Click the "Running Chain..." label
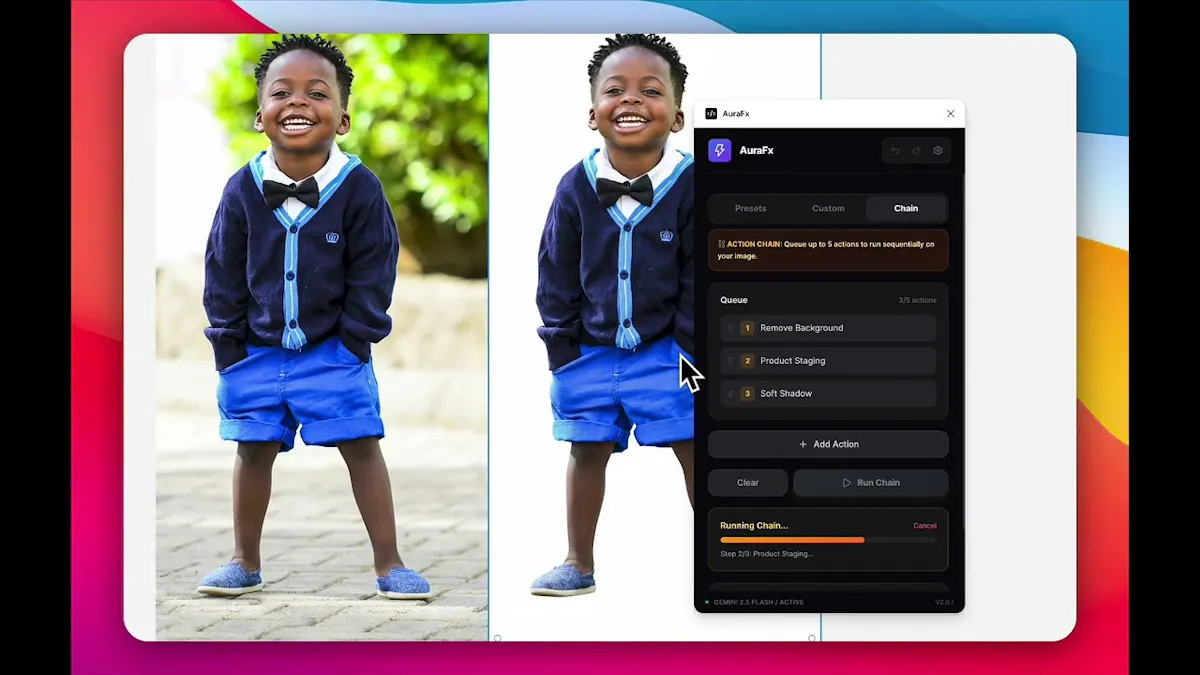Image resolution: width=1200 pixels, height=675 pixels. [x=754, y=526]
